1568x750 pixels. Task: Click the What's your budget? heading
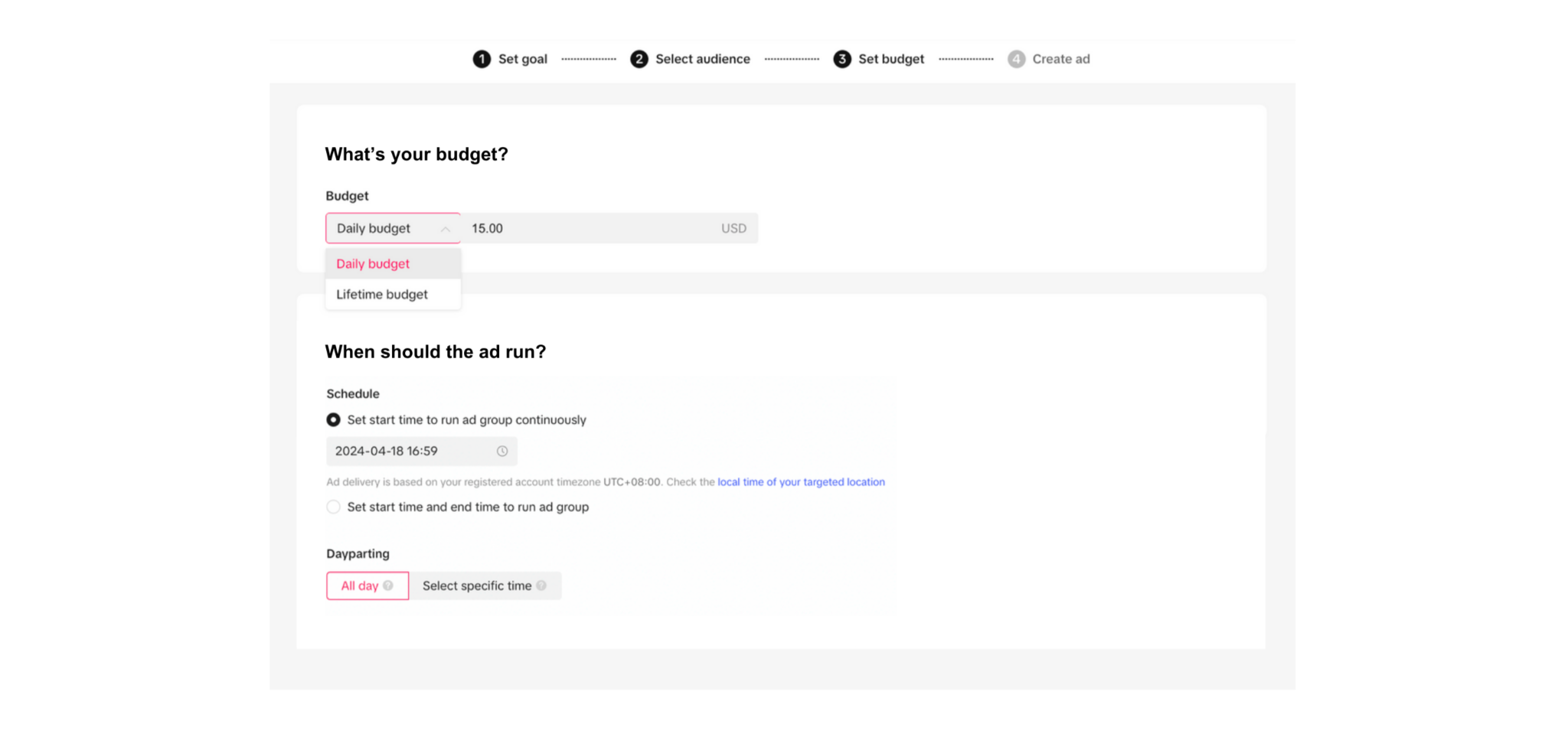point(416,154)
